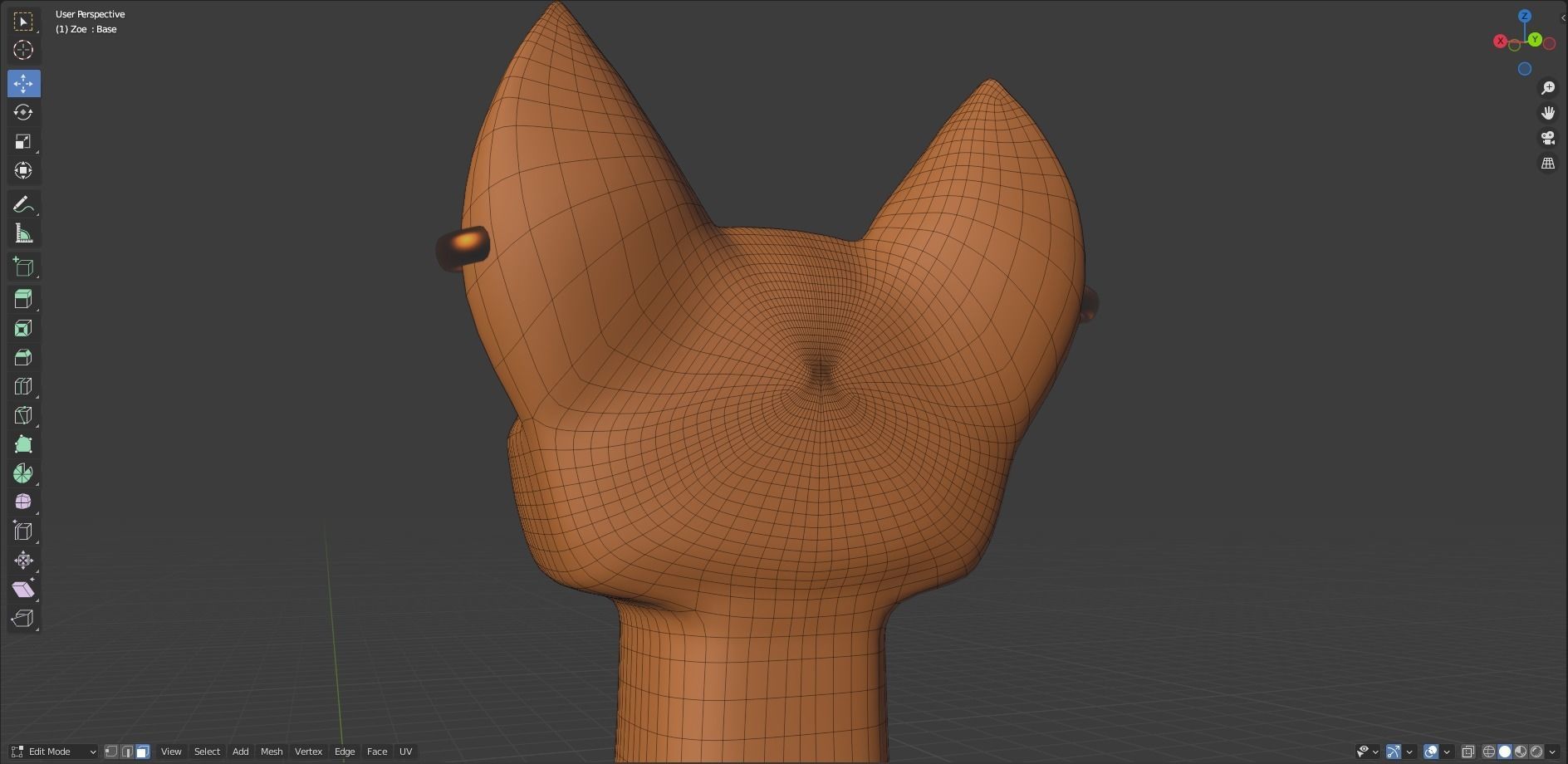Switch perspective/orthographic grid icon
This screenshot has width=1568, height=764.
click(1548, 164)
